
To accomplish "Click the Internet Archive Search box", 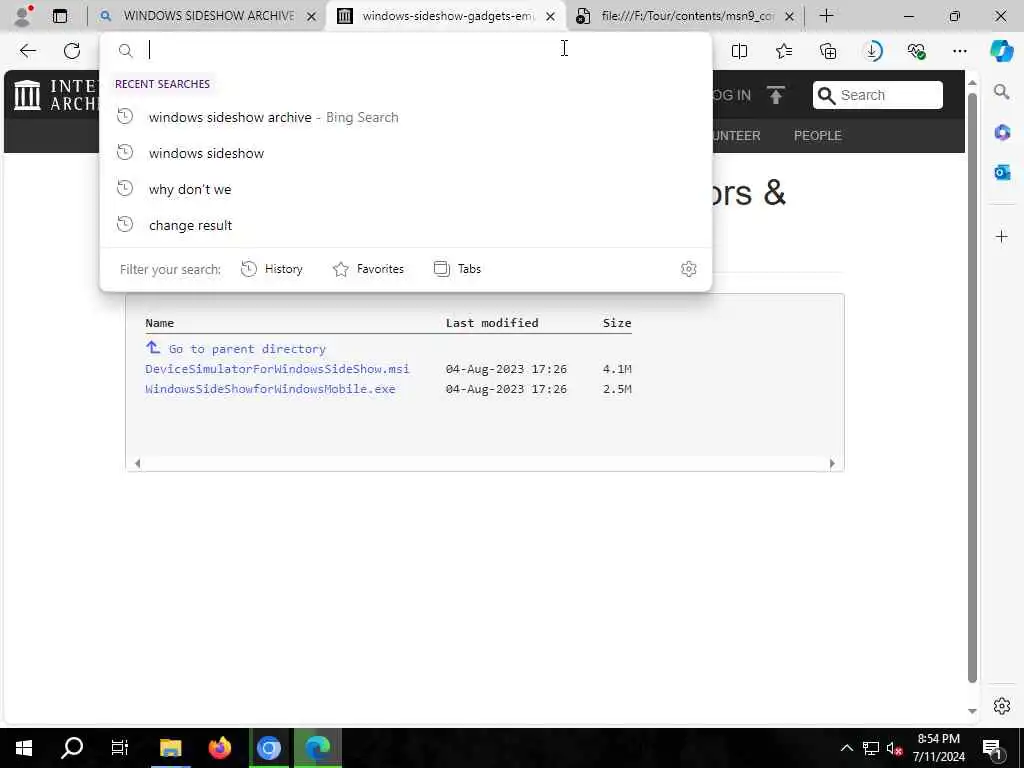I will [878, 95].
